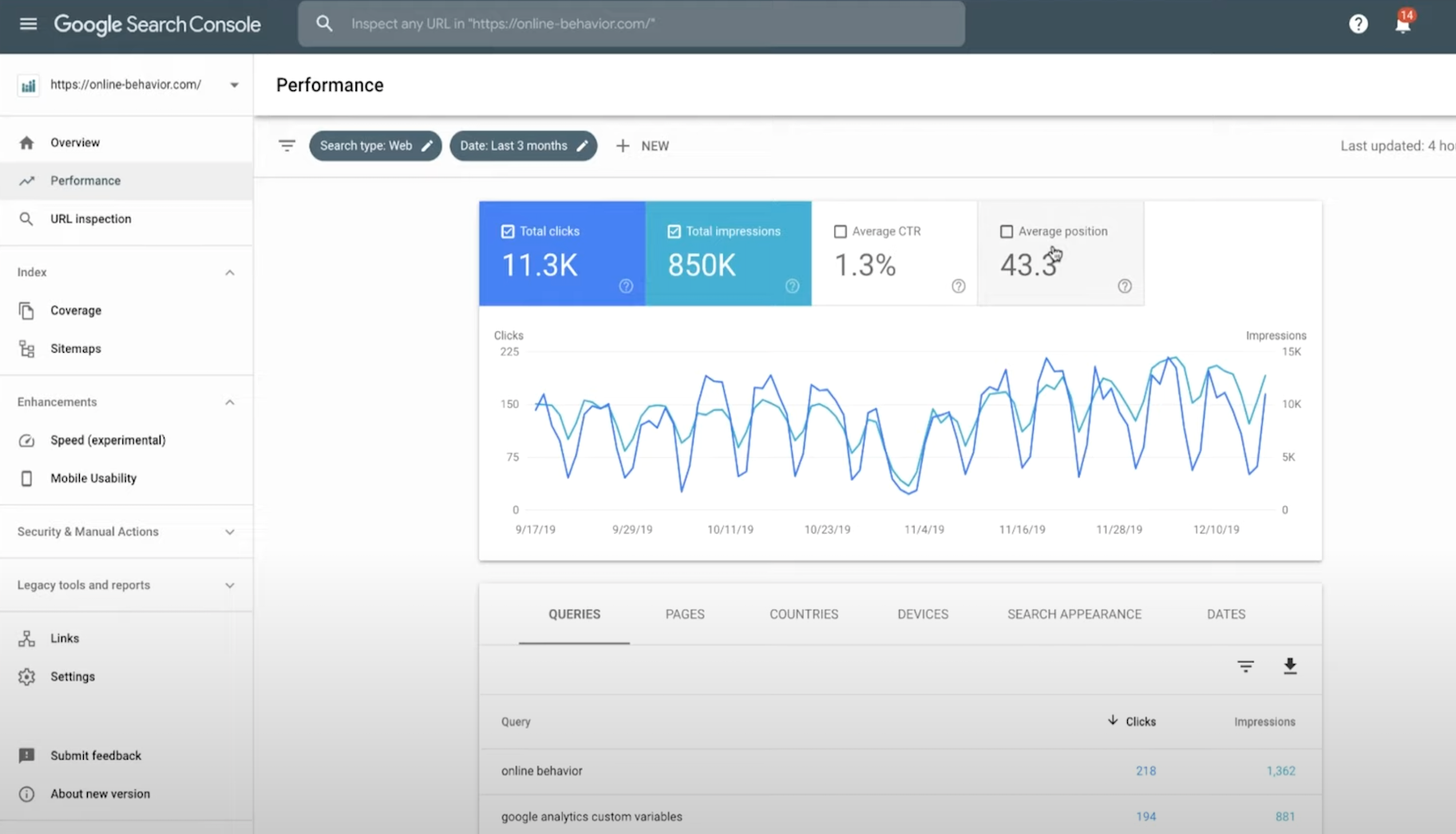Add a NEW filter
Viewport: 1456px width, 834px height.
point(643,146)
